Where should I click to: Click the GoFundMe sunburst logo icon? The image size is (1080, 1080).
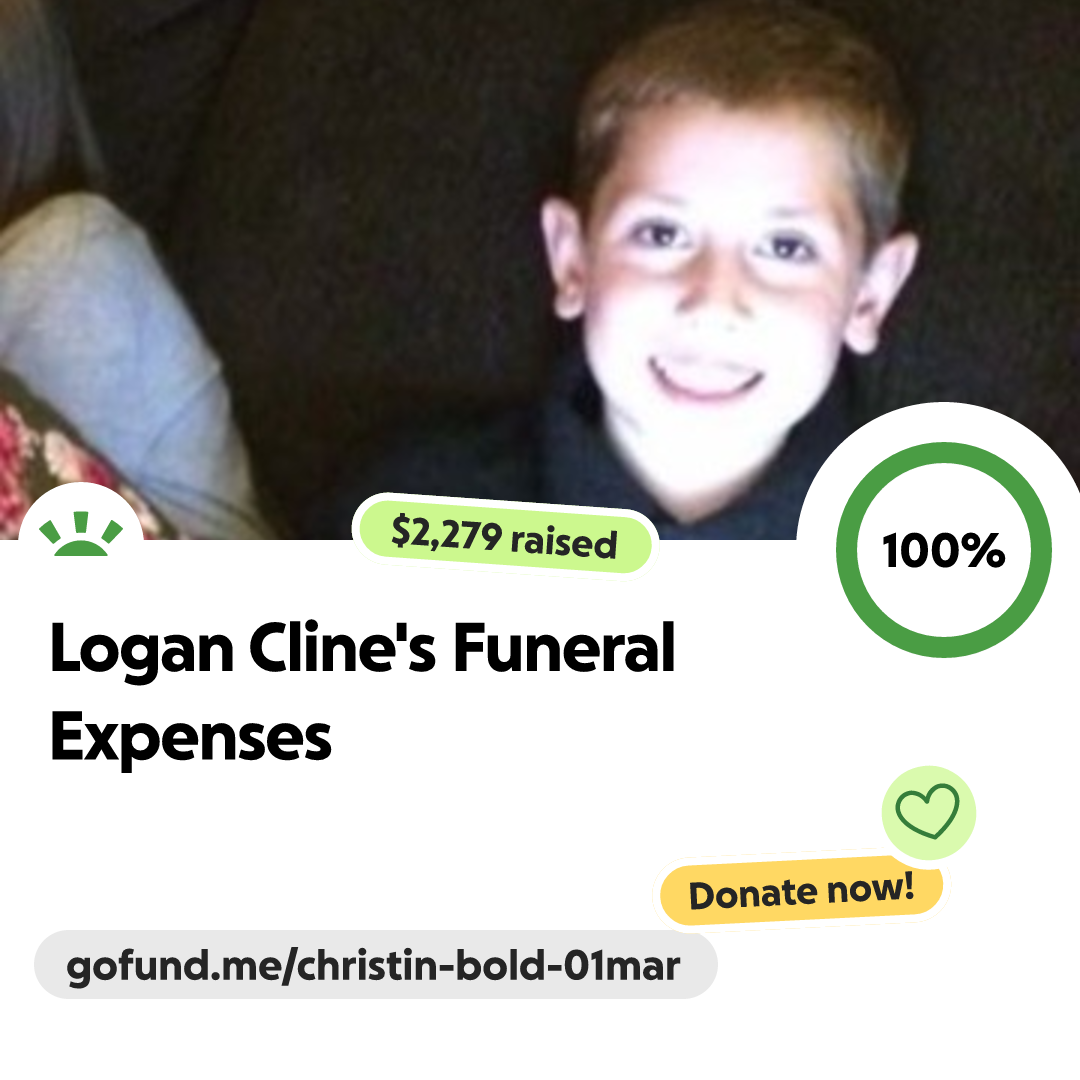81,534
